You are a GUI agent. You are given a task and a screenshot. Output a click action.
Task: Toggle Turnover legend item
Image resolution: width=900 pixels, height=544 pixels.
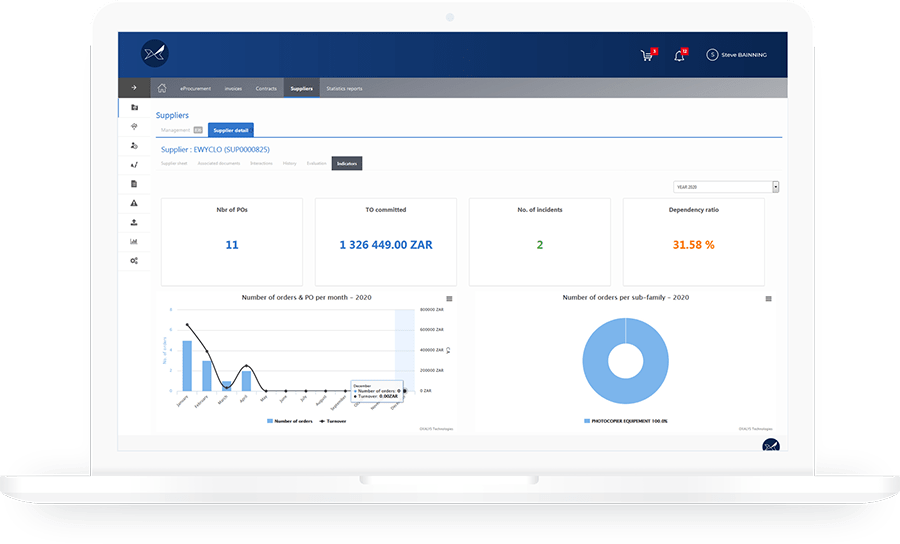pos(332,421)
